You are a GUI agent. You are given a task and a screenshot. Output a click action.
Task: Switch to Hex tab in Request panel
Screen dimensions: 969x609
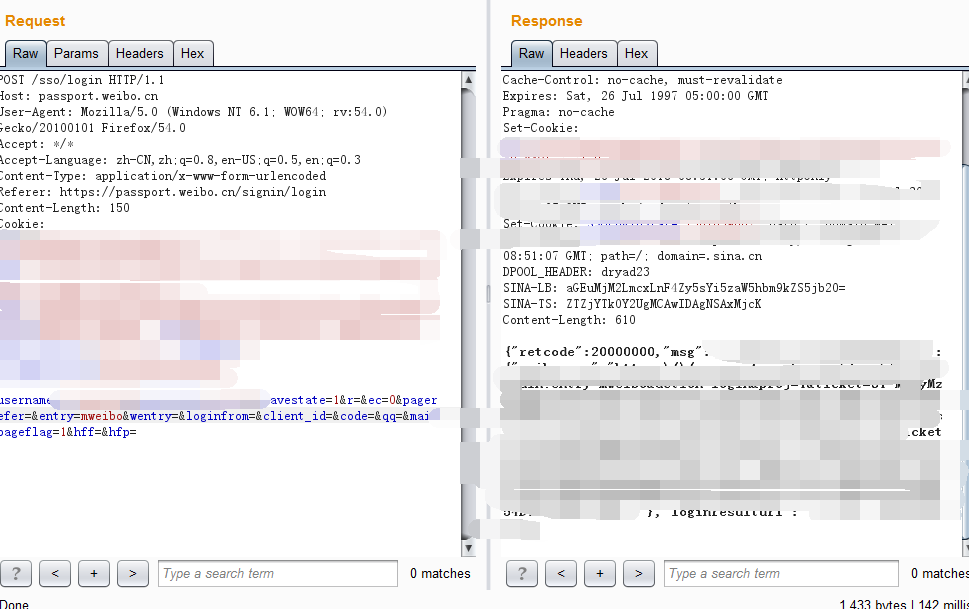pyautogui.click(x=192, y=54)
